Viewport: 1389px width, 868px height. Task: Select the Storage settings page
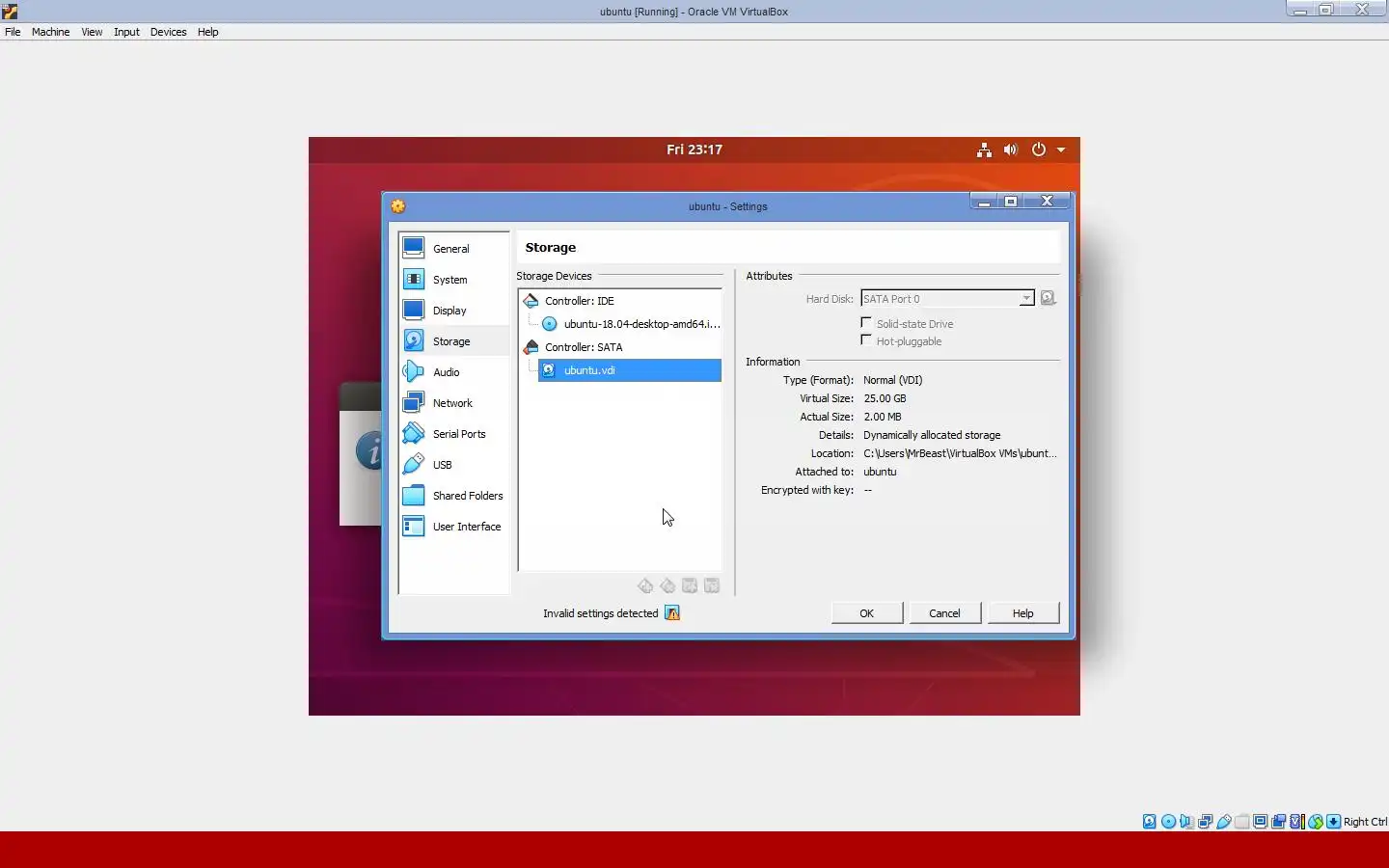point(453,340)
